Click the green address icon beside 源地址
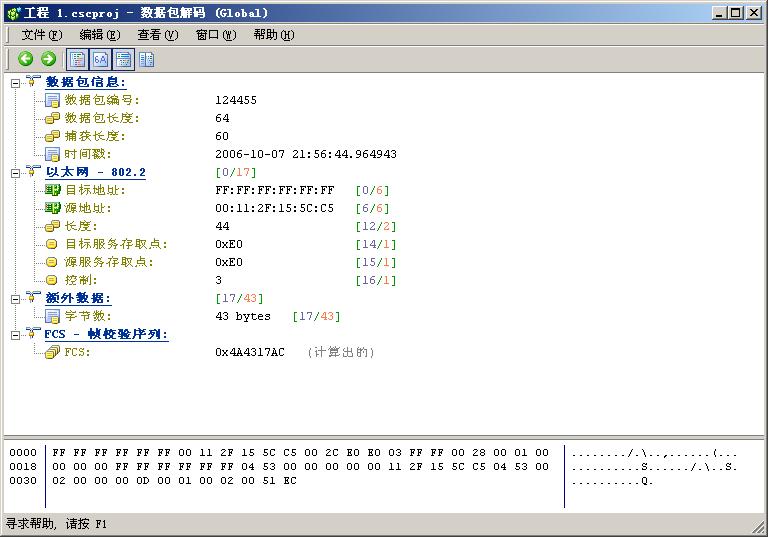768x537 pixels. click(x=52, y=208)
